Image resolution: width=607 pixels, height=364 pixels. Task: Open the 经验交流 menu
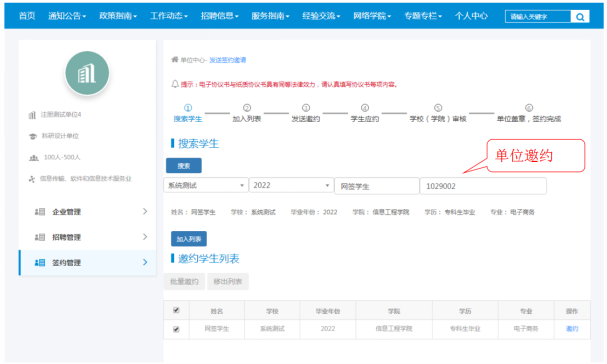pos(321,16)
